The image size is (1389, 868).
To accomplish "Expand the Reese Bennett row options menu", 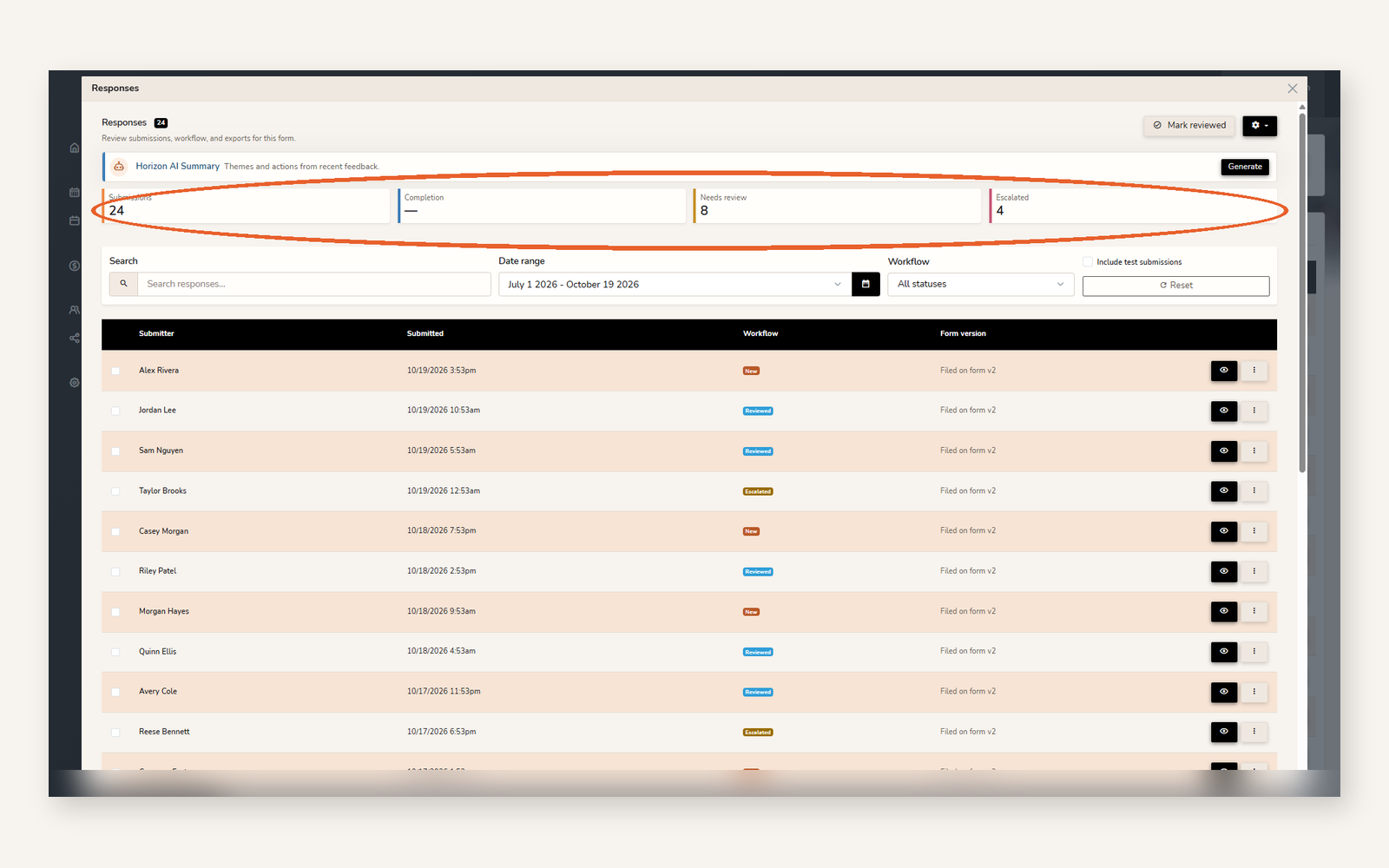I will [x=1254, y=732].
